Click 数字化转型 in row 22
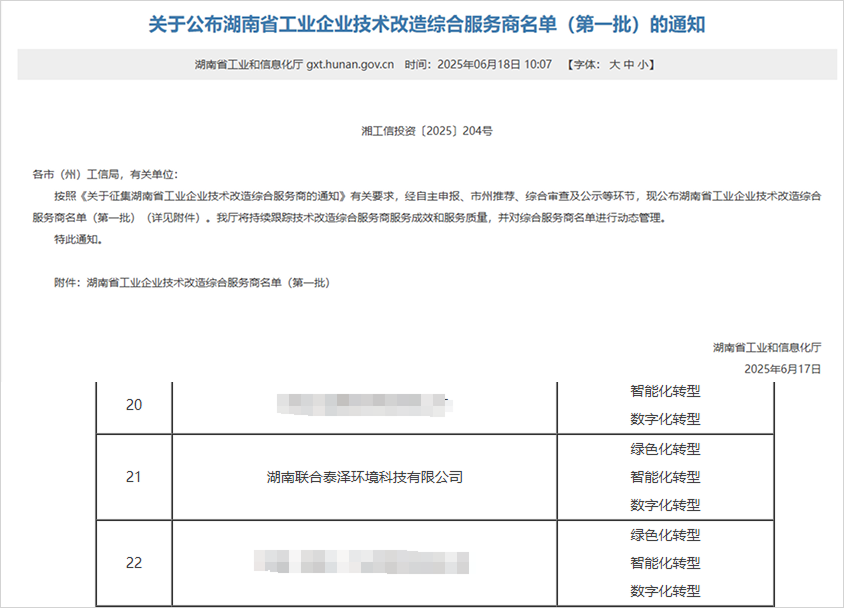The image size is (844, 608). pyautogui.click(x=665, y=591)
